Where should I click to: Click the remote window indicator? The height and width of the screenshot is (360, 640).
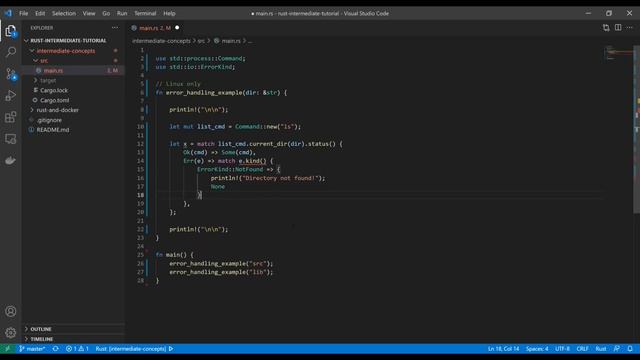click(7, 349)
